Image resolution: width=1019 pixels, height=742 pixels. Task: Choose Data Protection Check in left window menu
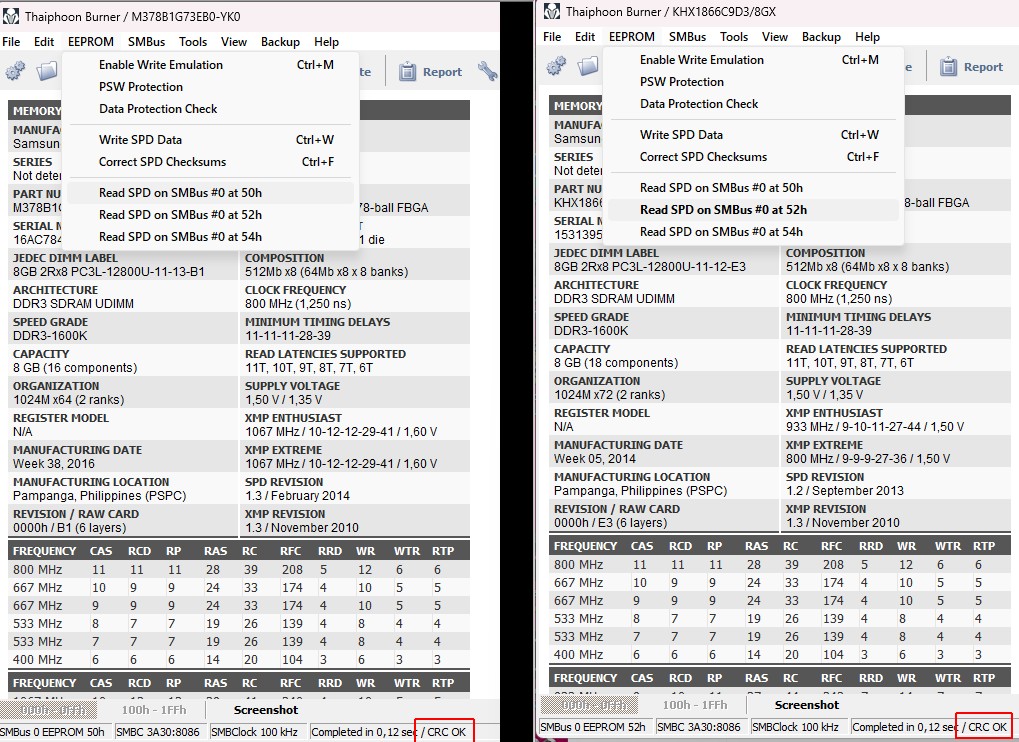click(x=211, y=109)
